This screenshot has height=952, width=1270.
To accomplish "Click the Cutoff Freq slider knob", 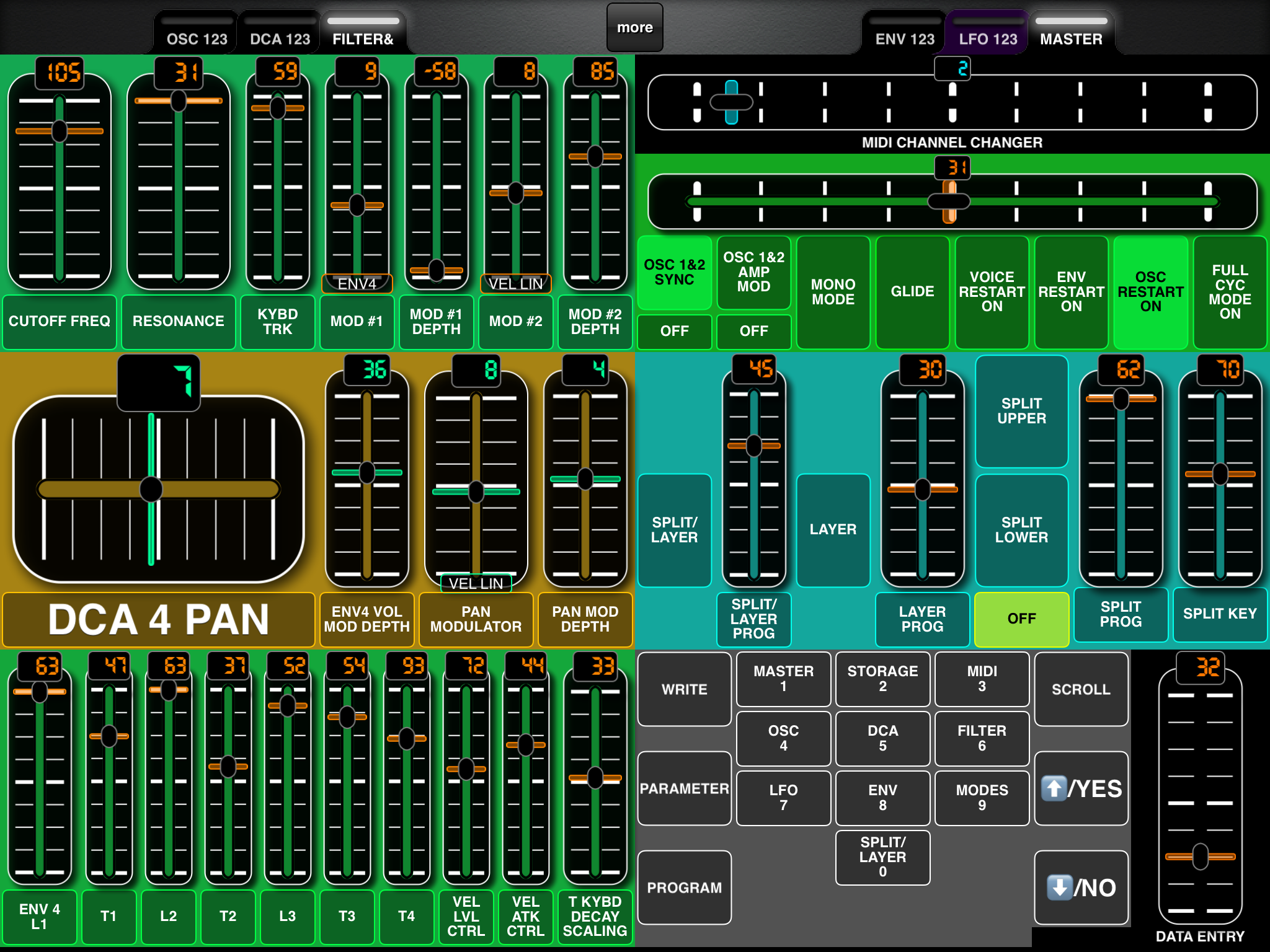I will (60, 131).
